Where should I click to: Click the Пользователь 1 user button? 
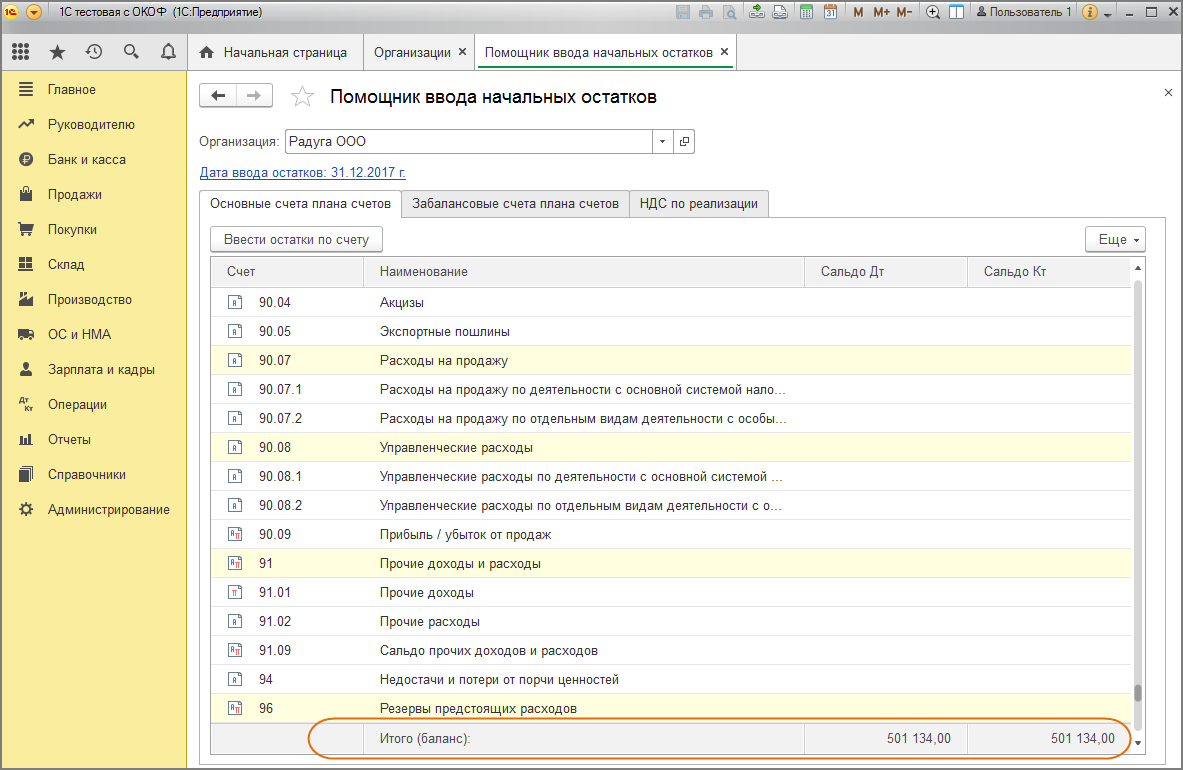point(1024,12)
